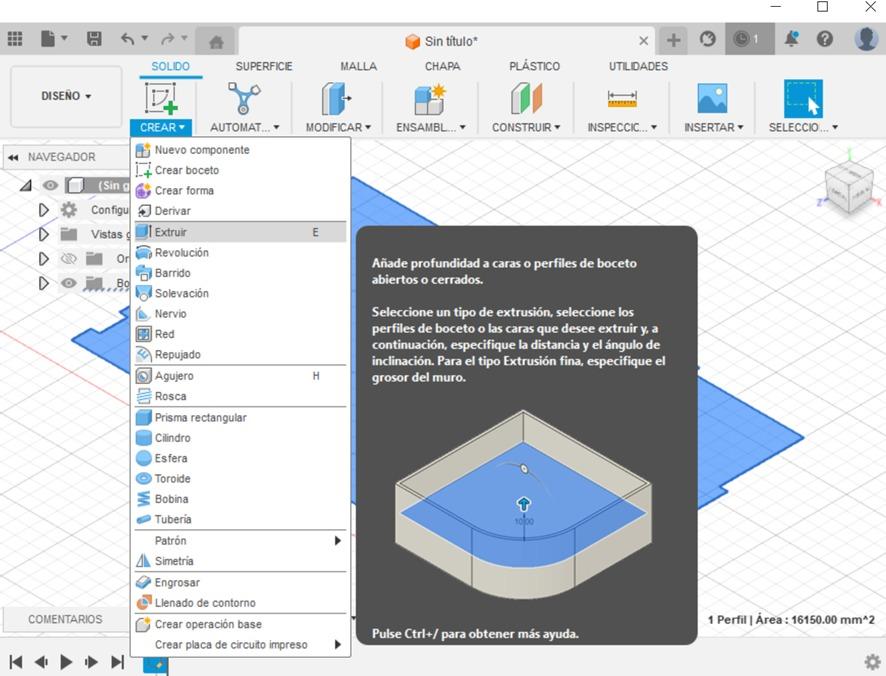
Task: Toggle visibility of the root component
Action: 50,185
